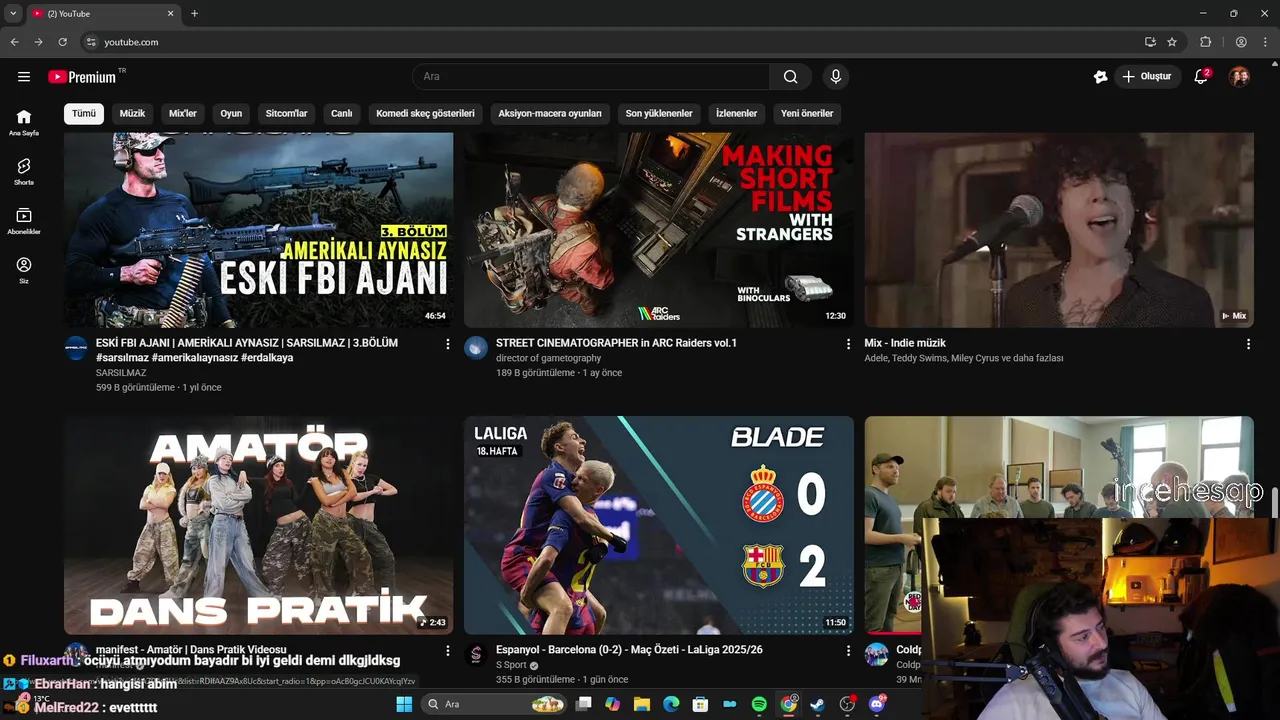Play the Espanyol Barcelona 0-2 thumbnail
Screen dimensions: 1280x720
(659, 525)
